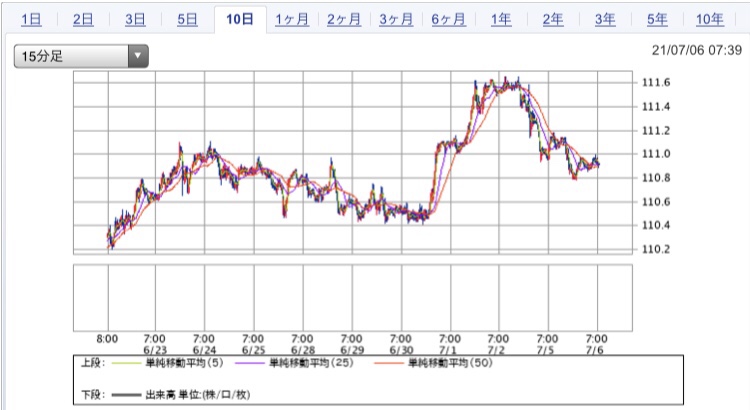Click the 下段 legend row label
Viewport: 750px width, 410px height.
click(x=93, y=395)
